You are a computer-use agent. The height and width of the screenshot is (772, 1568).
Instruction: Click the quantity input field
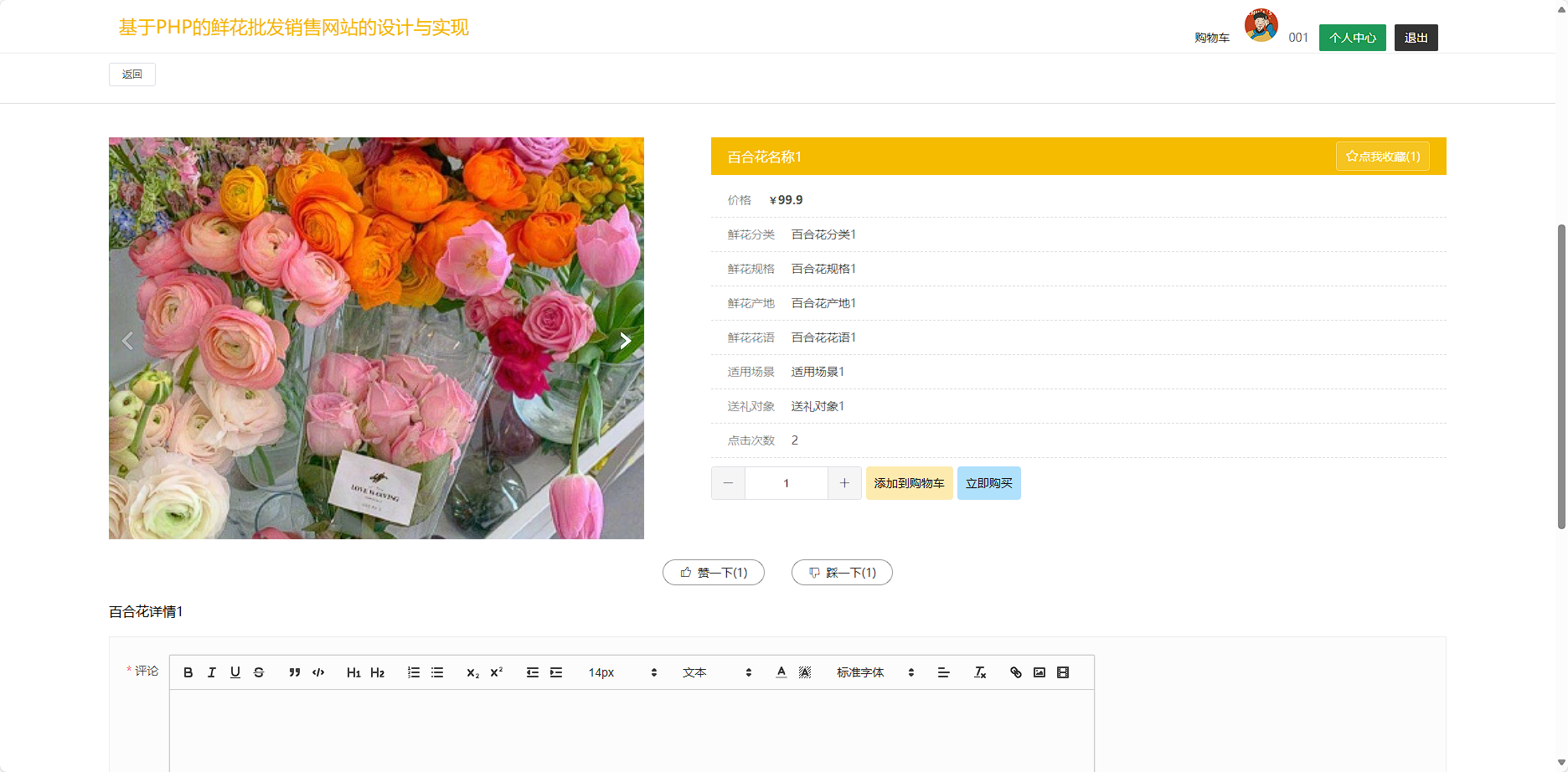pyautogui.click(x=787, y=483)
